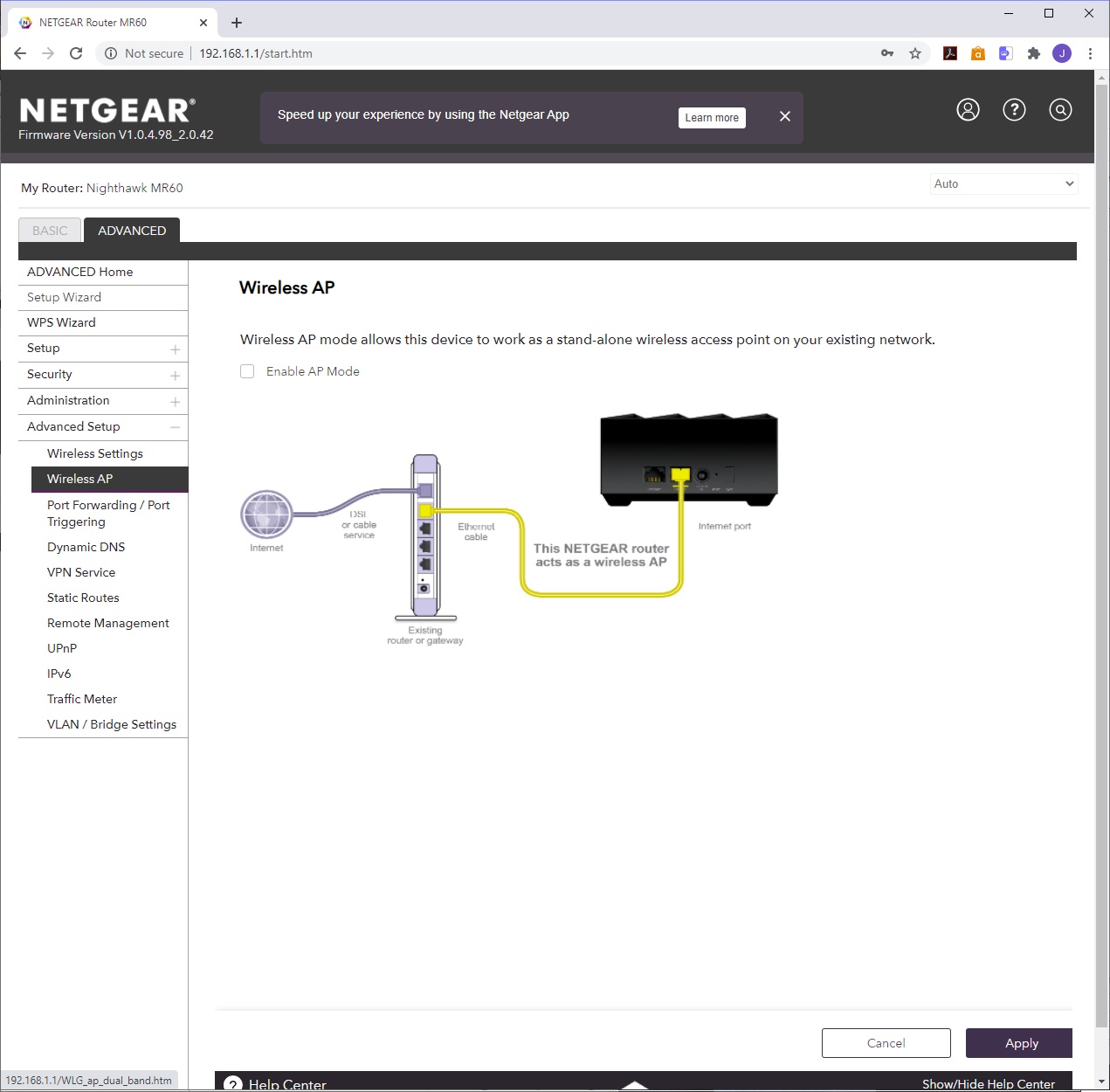
Task: Click the NETGEAR logo
Action: coord(107,110)
